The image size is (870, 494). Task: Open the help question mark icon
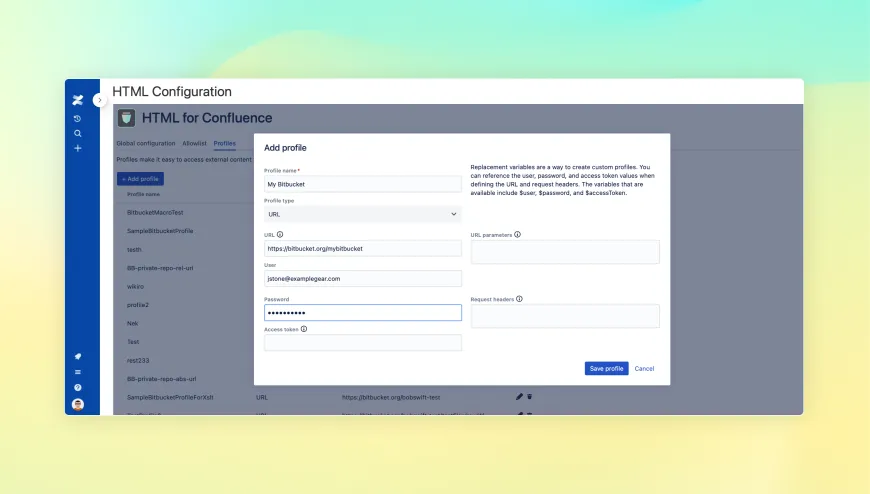pos(78,387)
